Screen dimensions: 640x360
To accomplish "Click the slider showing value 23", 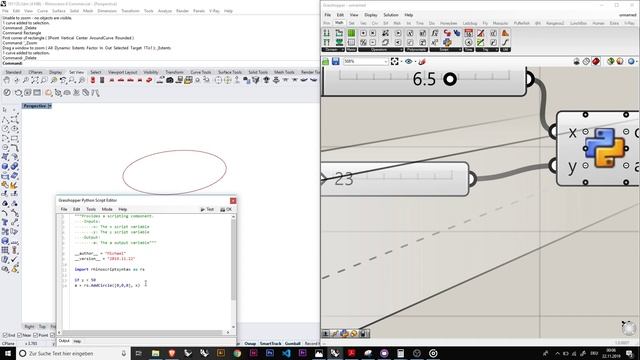I will (x=395, y=179).
